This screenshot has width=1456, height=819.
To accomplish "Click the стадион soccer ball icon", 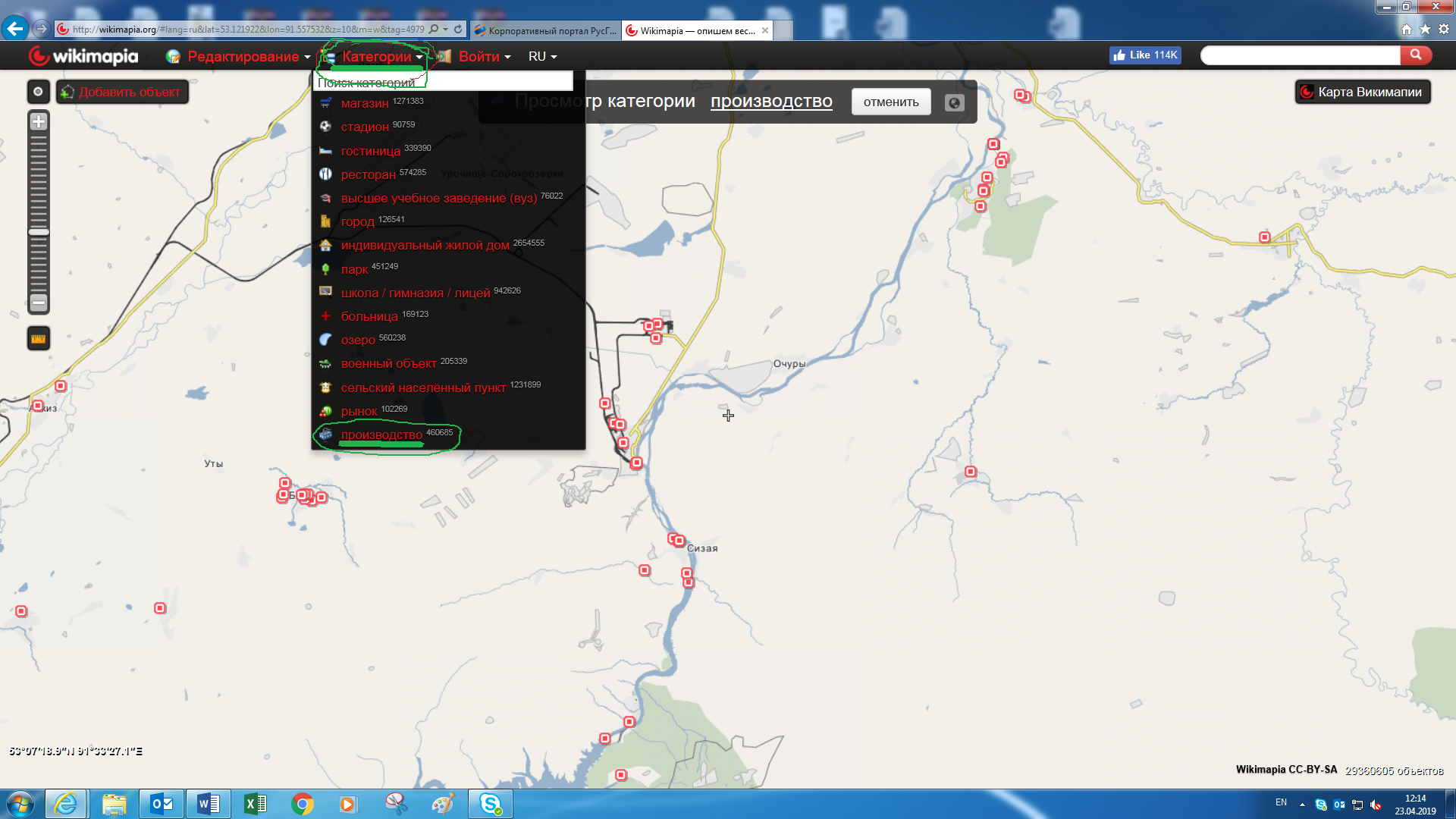I will point(325,127).
